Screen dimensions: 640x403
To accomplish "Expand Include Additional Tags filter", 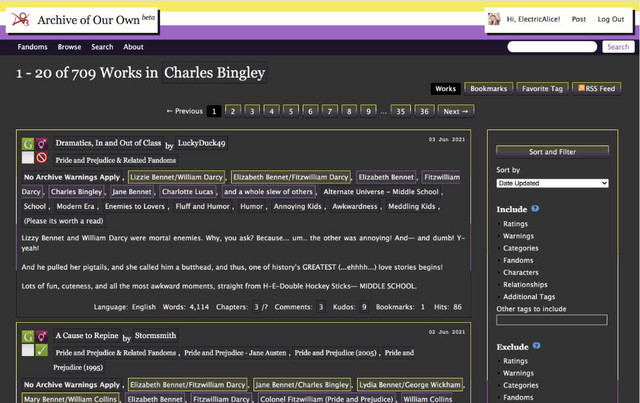I will (x=529, y=297).
